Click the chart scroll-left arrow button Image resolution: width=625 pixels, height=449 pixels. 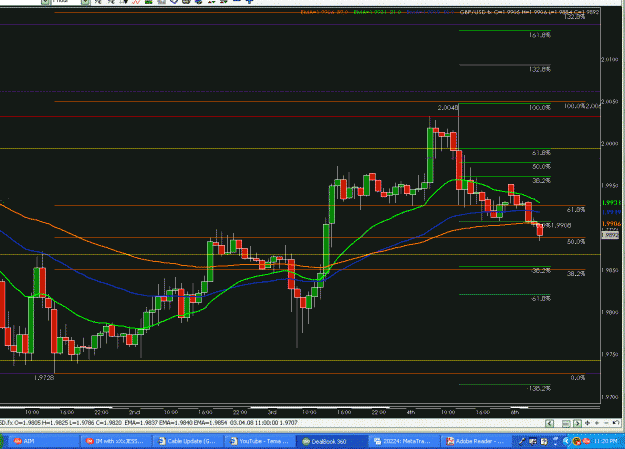tap(549, 423)
